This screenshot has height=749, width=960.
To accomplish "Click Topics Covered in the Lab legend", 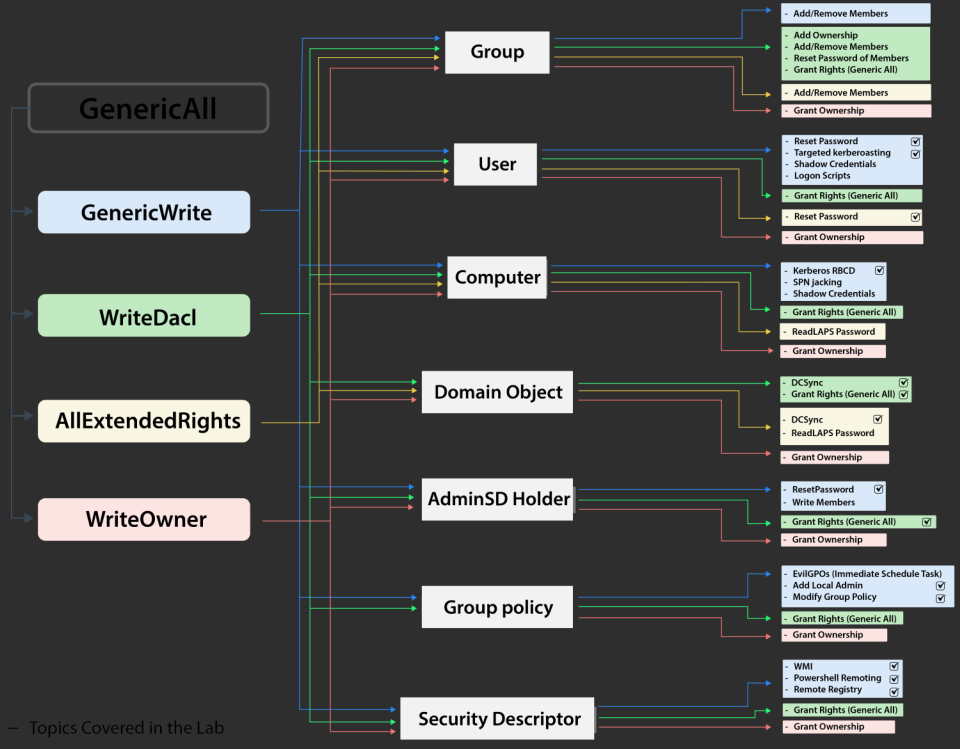I will [125, 728].
